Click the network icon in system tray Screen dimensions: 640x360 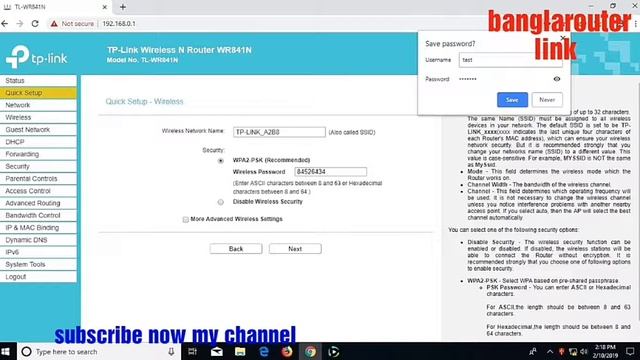click(x=573, y=351)
